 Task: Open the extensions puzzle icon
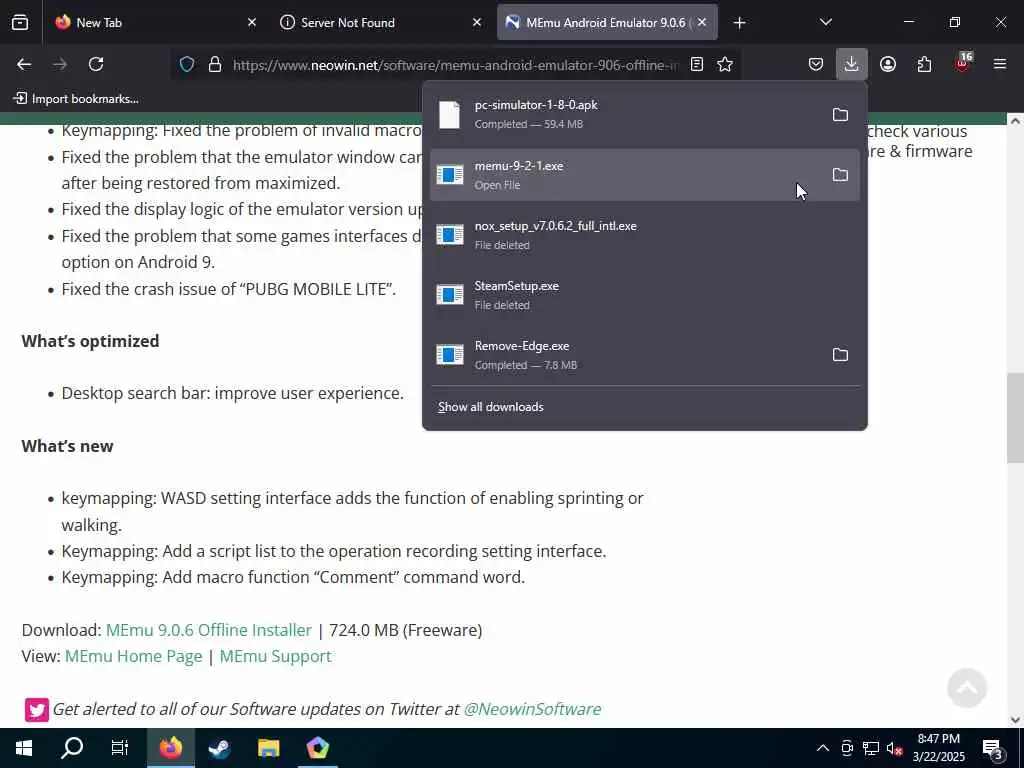924,64
